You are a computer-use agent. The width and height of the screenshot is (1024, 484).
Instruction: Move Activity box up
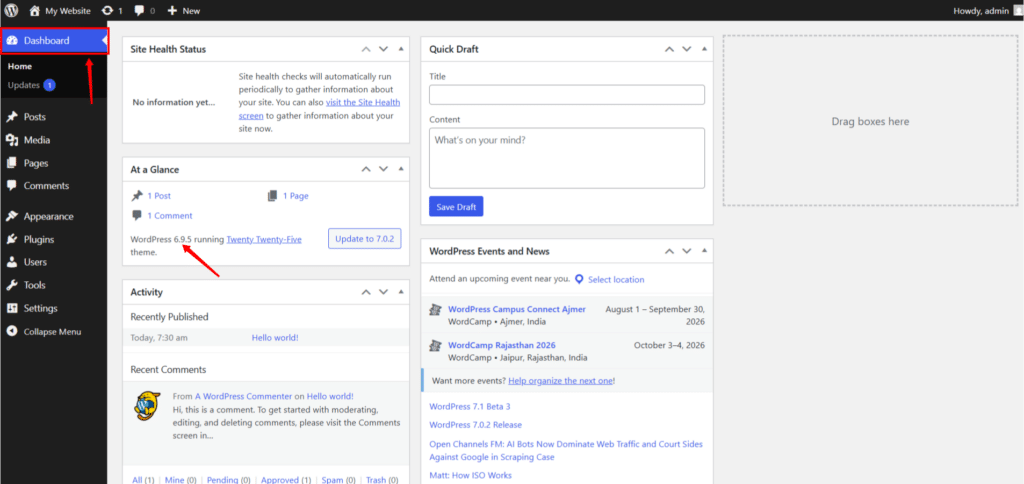click(x=366, y=292)
